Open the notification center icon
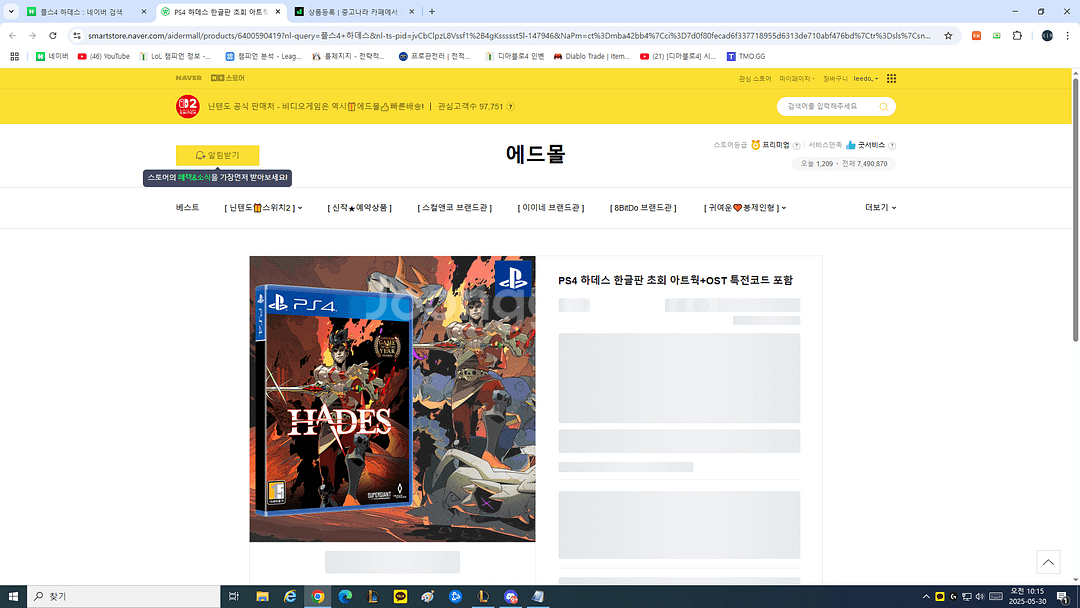1080x608 pixels. (1063, 596)
